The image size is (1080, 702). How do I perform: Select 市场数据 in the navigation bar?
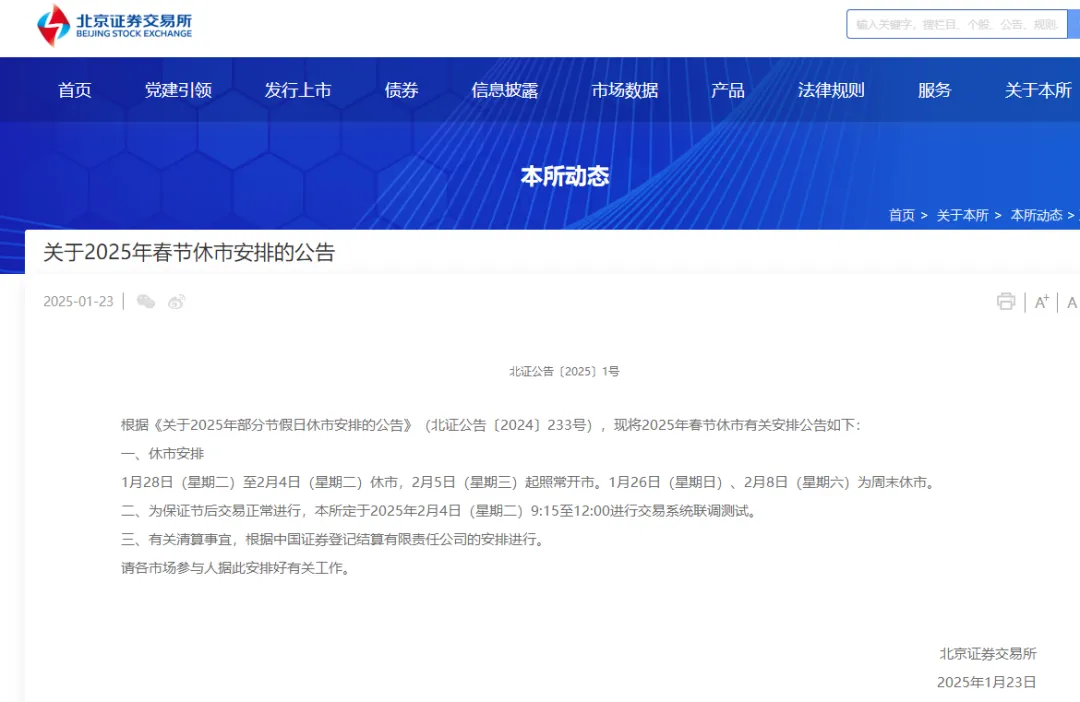pos(624,89)
